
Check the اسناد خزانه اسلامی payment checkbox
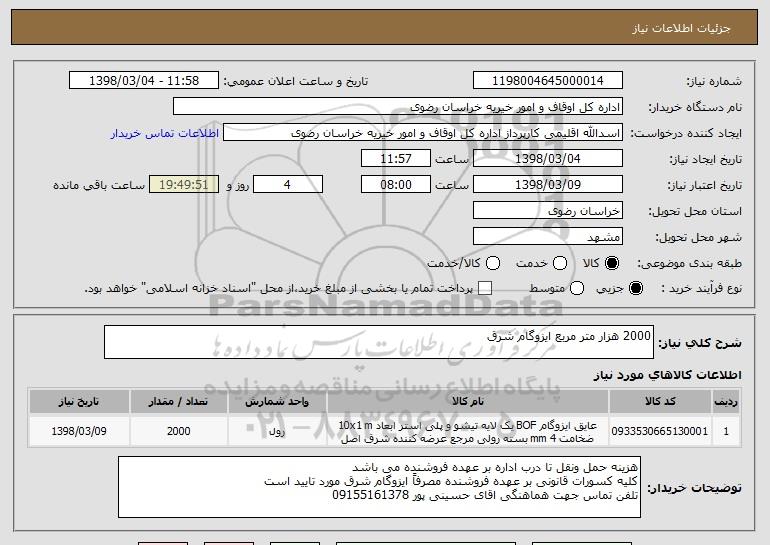coord(485,288)
